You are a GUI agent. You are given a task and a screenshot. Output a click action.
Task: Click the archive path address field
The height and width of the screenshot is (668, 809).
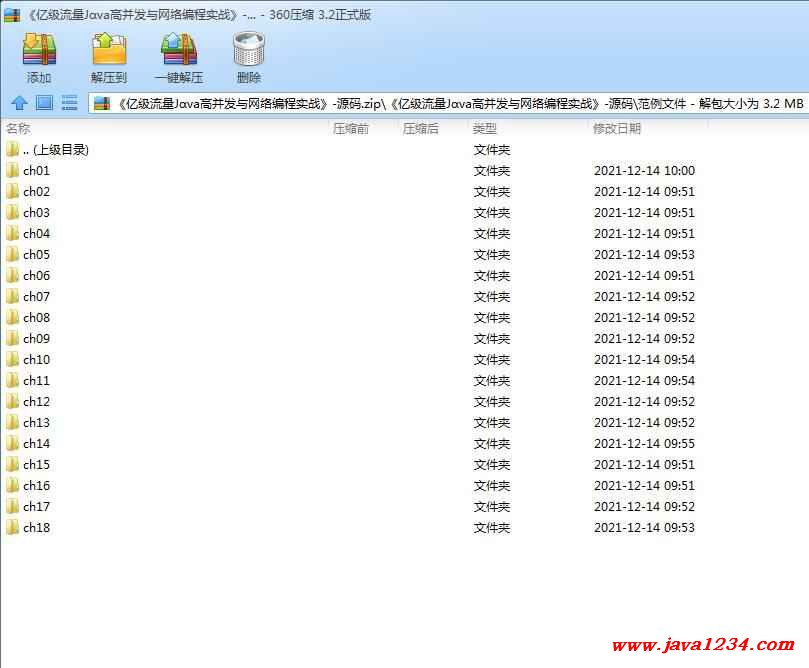(x=450, y=103)
